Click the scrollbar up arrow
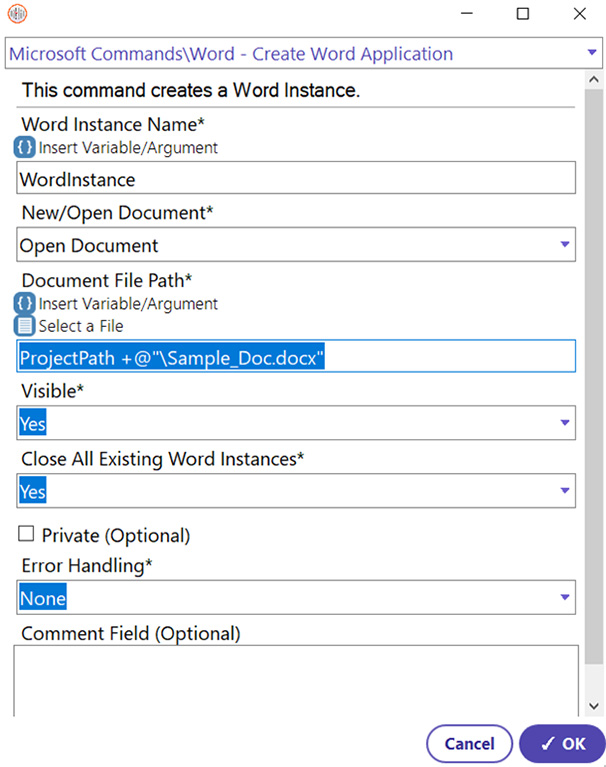The image size is (606, 767). tap(594, 79)
